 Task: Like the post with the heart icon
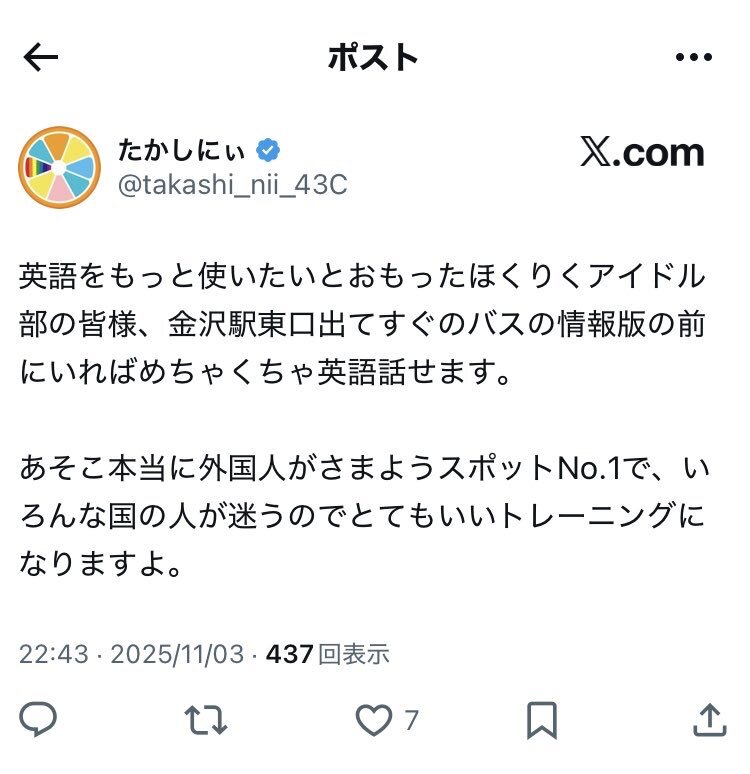click(x=374, y=720)
